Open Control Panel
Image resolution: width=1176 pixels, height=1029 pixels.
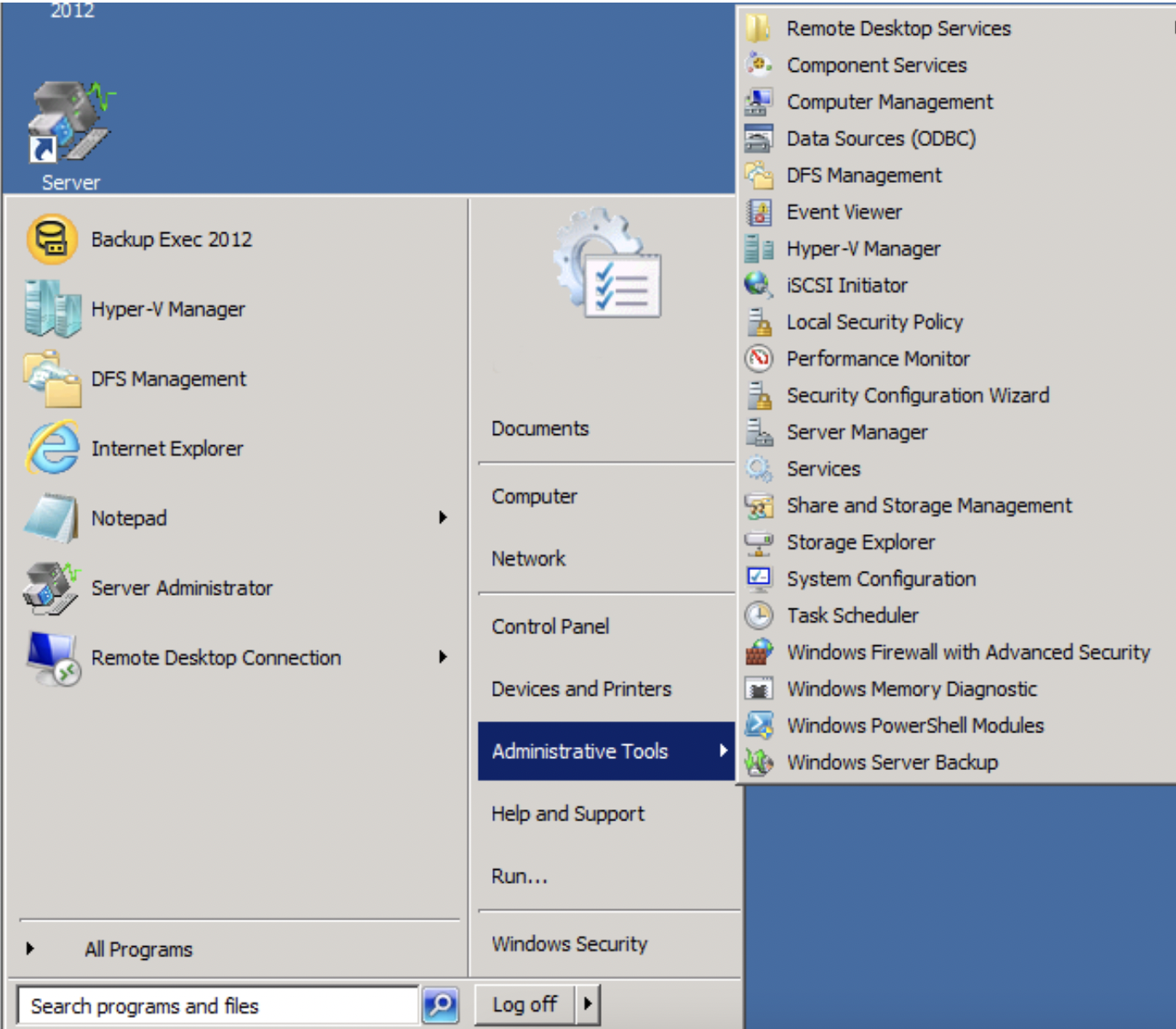coord(550,626)
